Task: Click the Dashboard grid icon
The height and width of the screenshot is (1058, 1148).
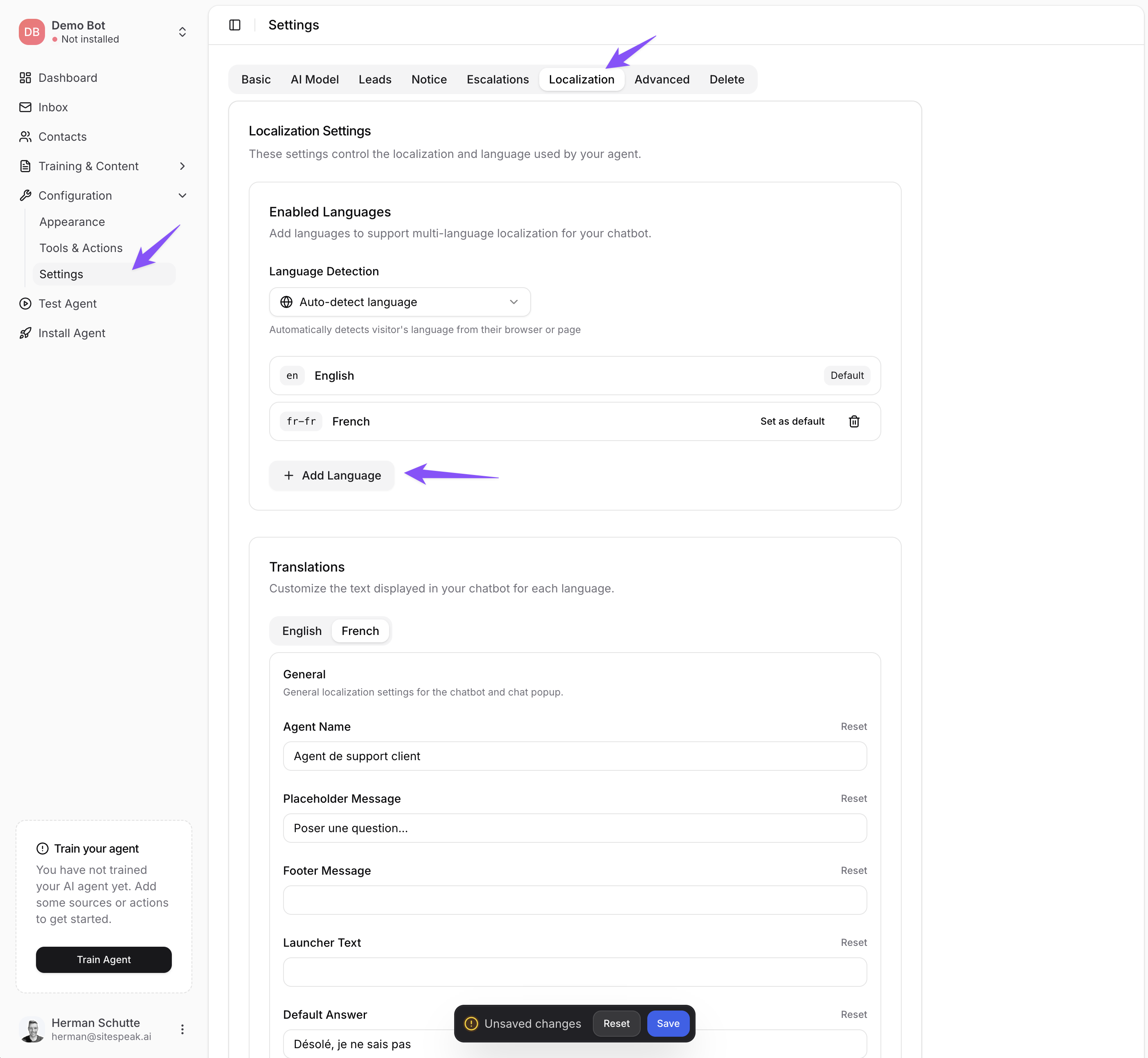Action: tap(25, 78)
